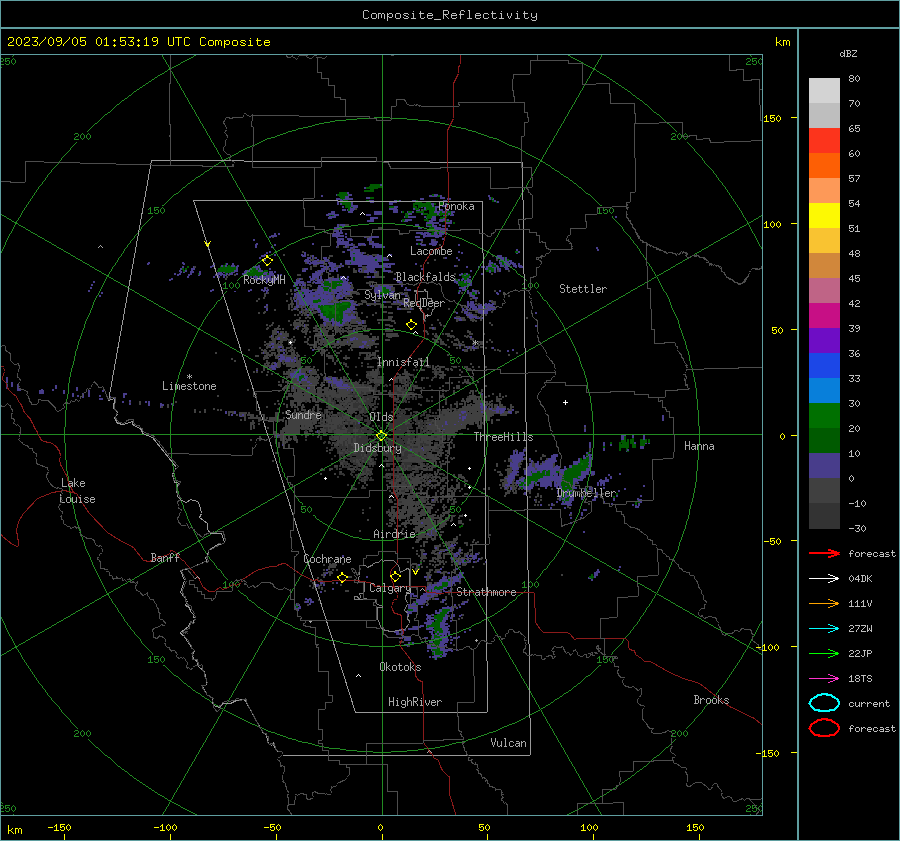This screenshot has width=900, height=841.
Task: Click the Strathmore town label
Action: (486, 592)
